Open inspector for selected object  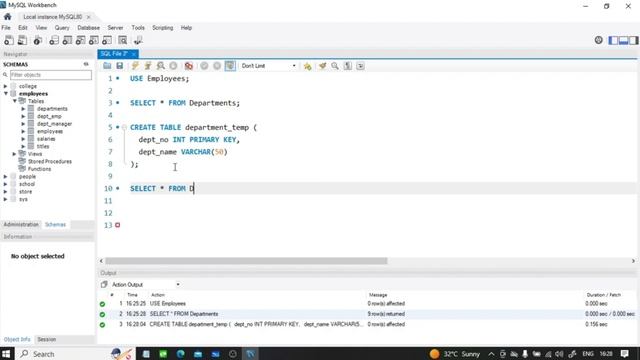click(x=38, y=40)
